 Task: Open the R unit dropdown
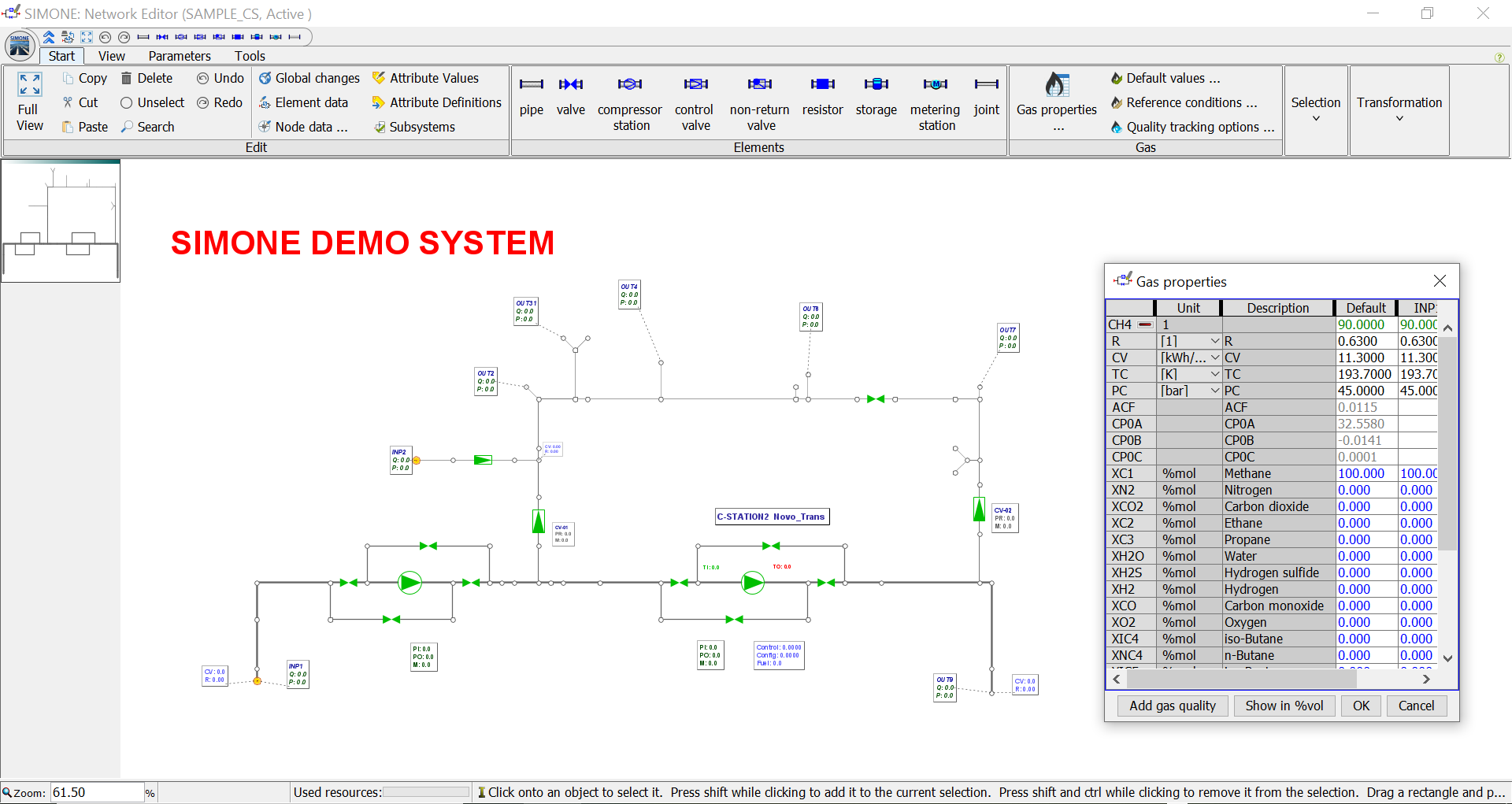coord(1215,341)
